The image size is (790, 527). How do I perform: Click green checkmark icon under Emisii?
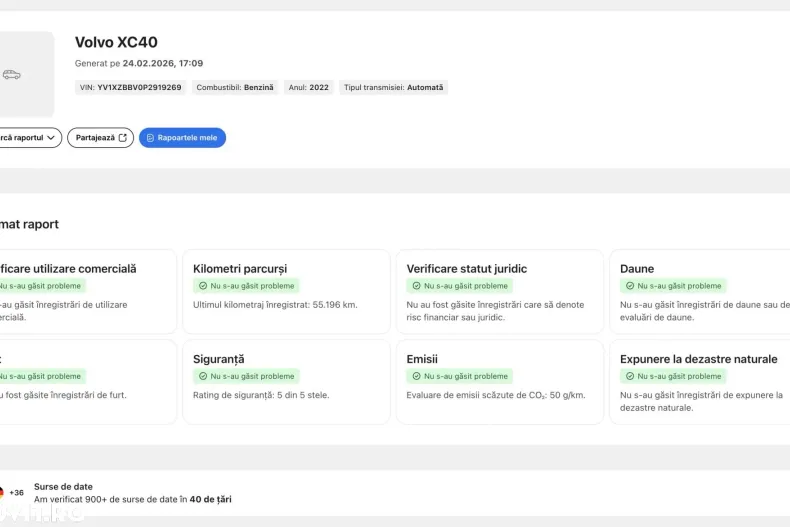pyautogui.click(x=416, y=376)
